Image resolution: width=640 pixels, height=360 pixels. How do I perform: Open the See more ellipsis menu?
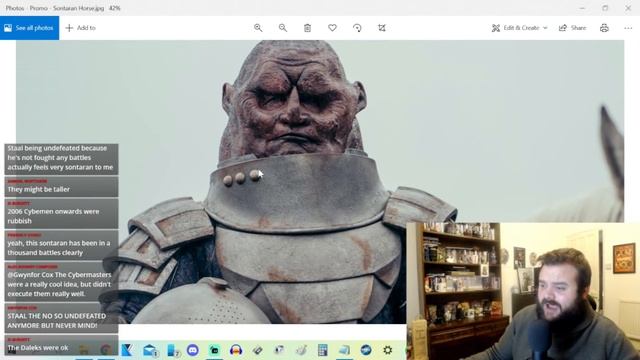628,28
